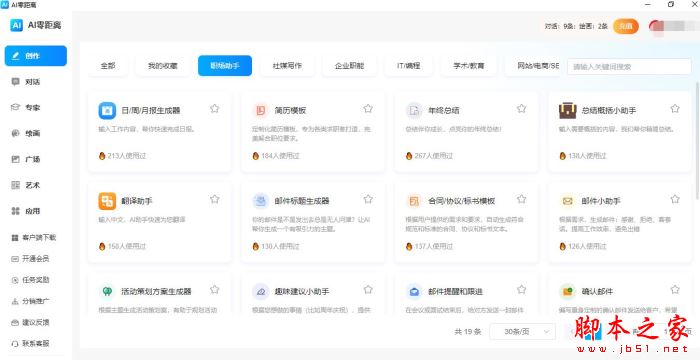Open the 趣味建议小助手 card icon
The width and height of the screenshot is (700, 360).
(x=261, y=291)
